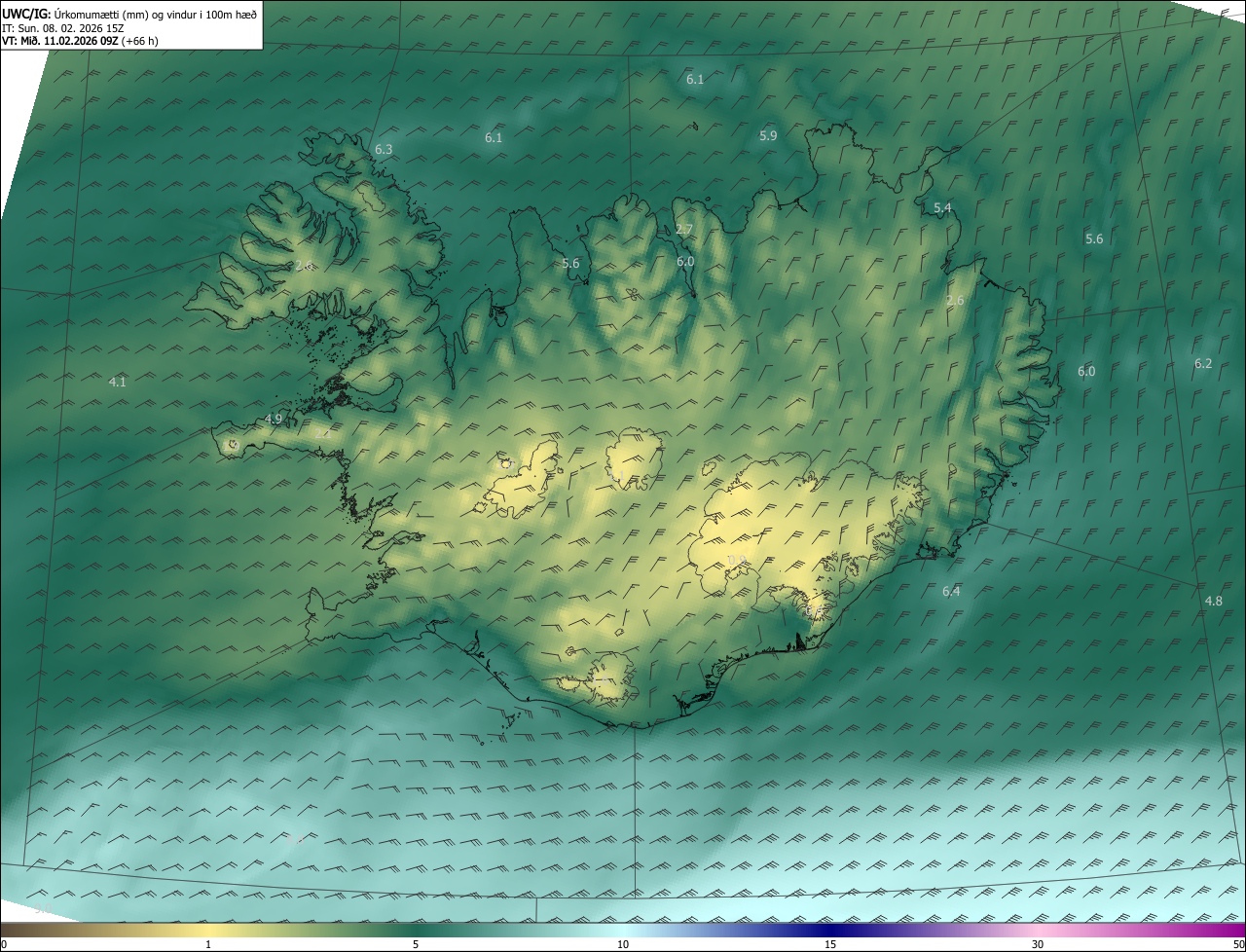This screenshot has height=952, width=1246.
Task: Click the 0 tick at the color scale start
Action: [x=4, y=944]
